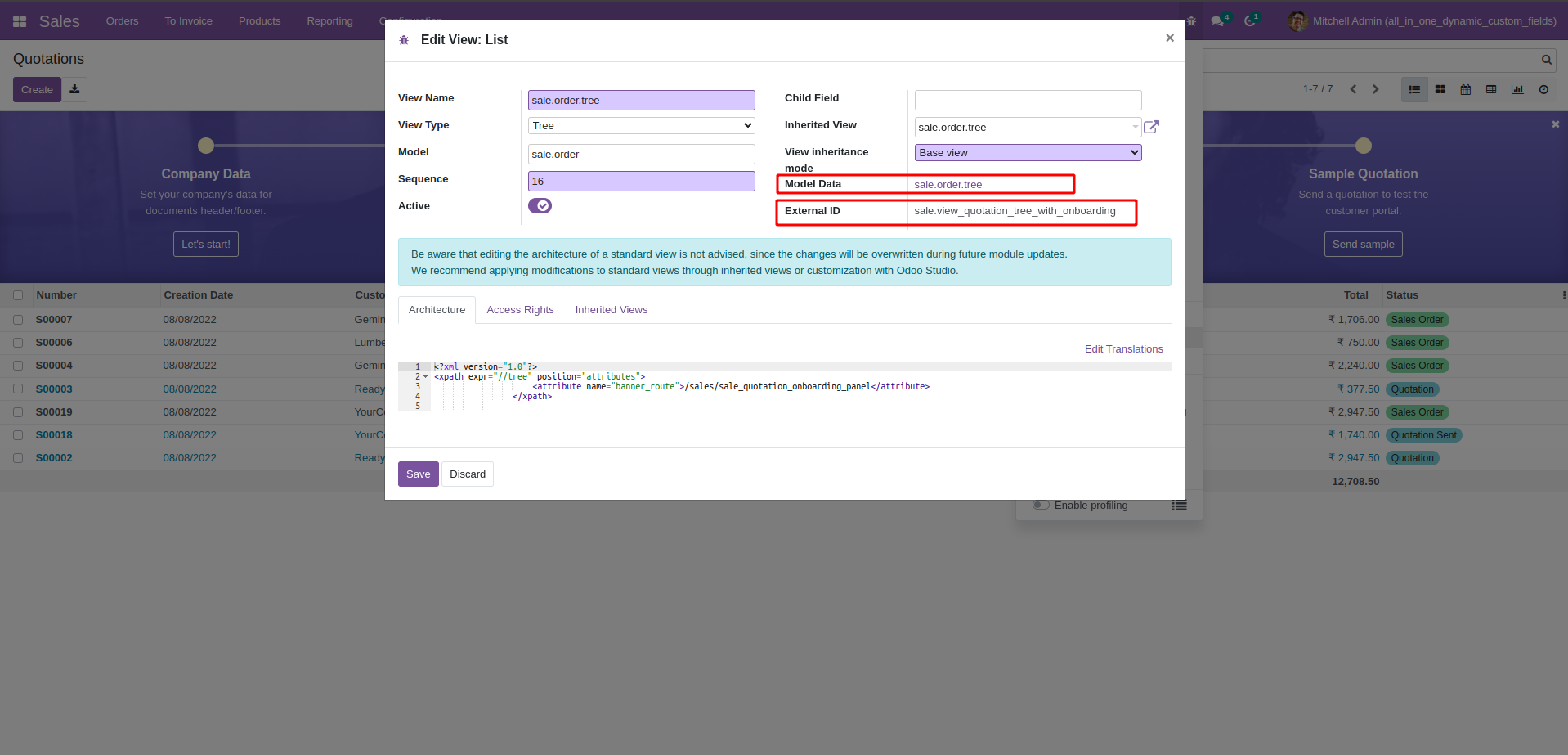Open the external link for Inherited View
This screenshot has height=755, width=1568.
click(x=1151, y=127)
